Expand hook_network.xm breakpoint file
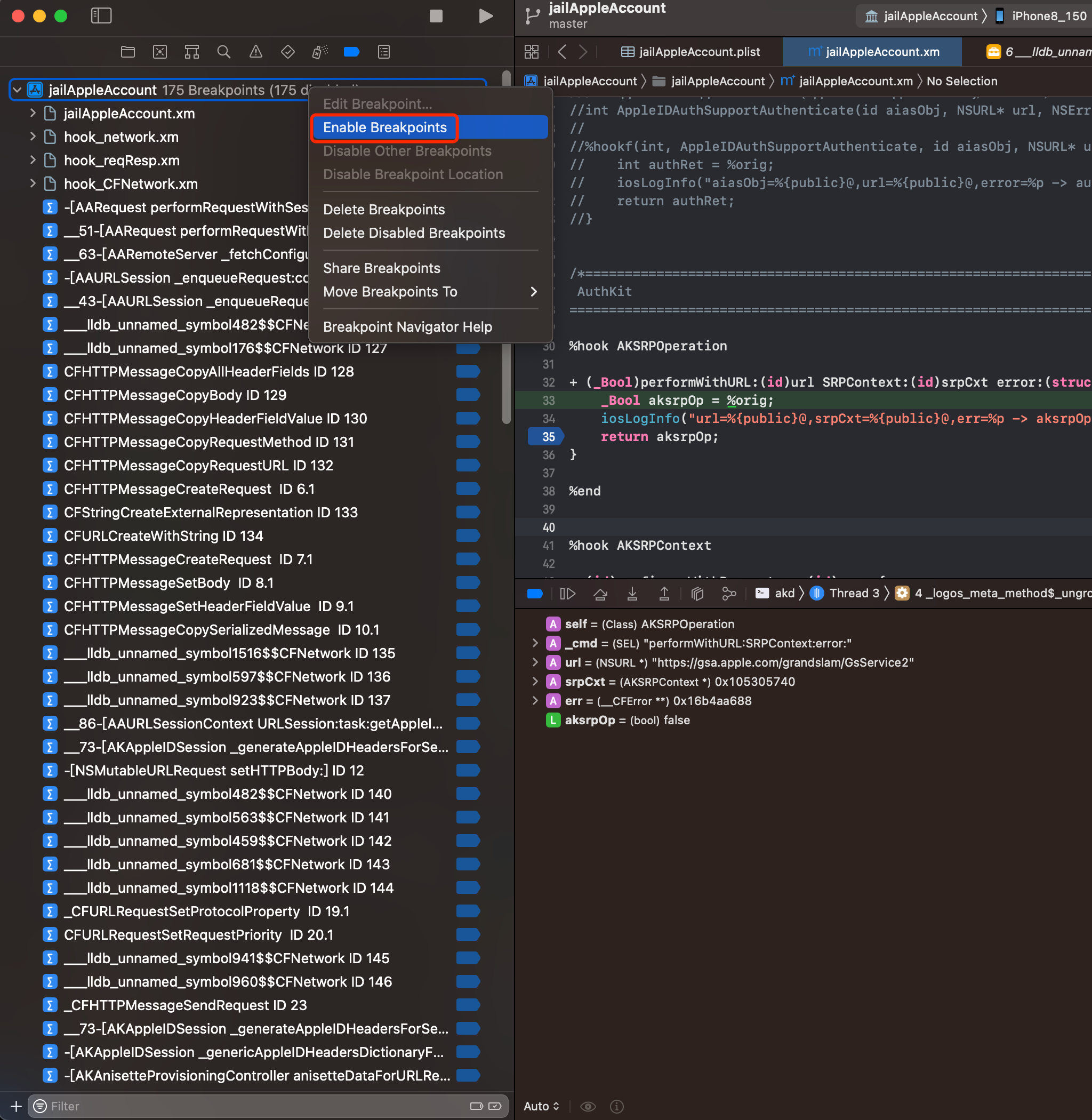This screenshot has height=1120, width=1092. [x=33, y=137]
